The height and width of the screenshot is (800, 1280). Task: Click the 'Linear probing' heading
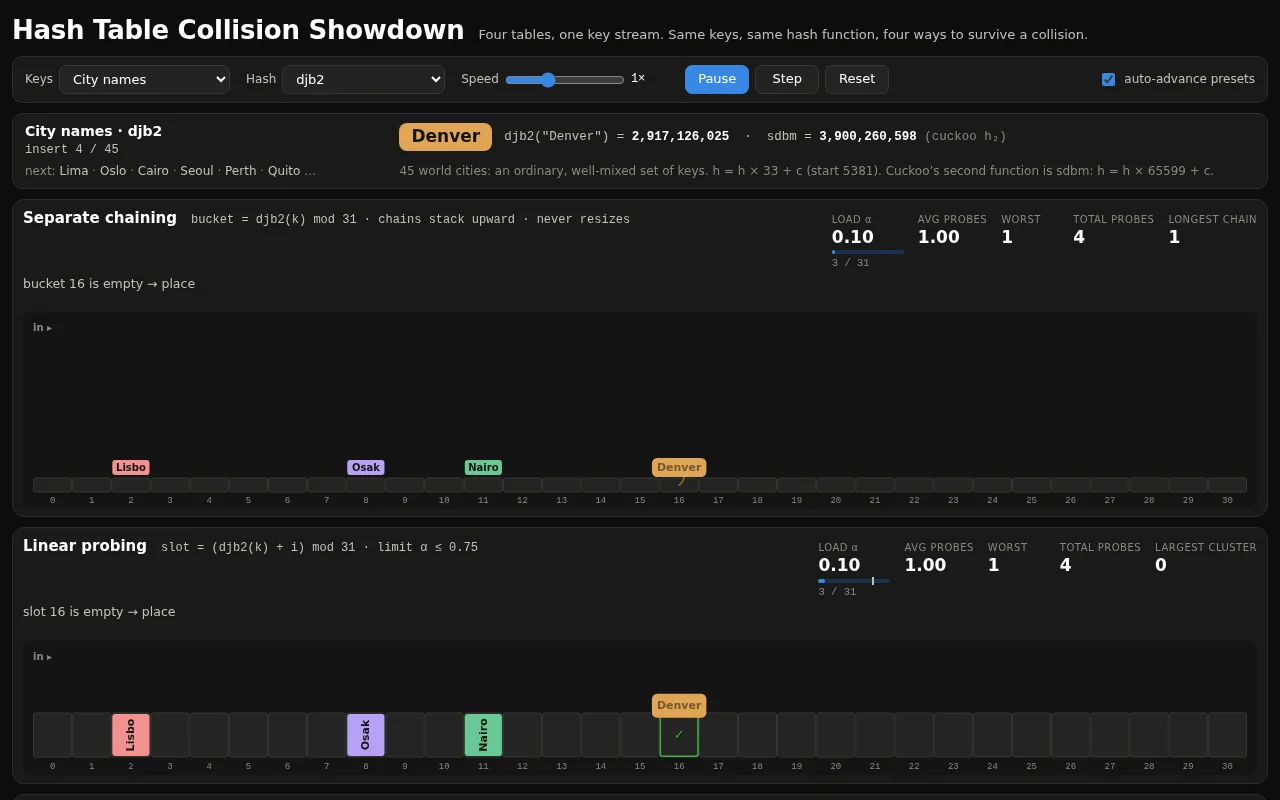(x=85, y=546)
